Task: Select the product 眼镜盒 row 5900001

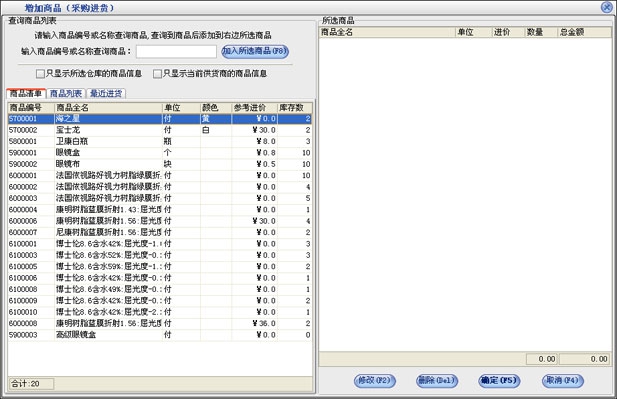Action: [x=160, y=153]
